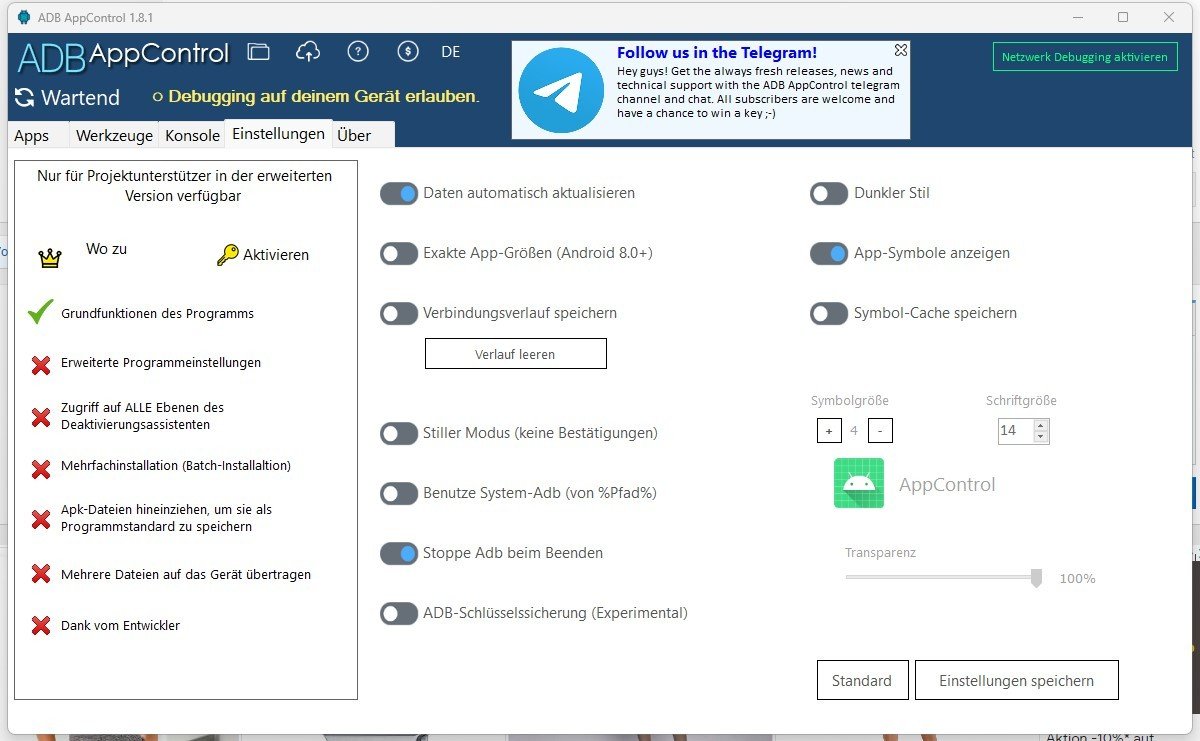Image resolution: width=1200 pixels, height=741 pixels.
Task: Click the cloud upload icon
Action: (308, 52)
